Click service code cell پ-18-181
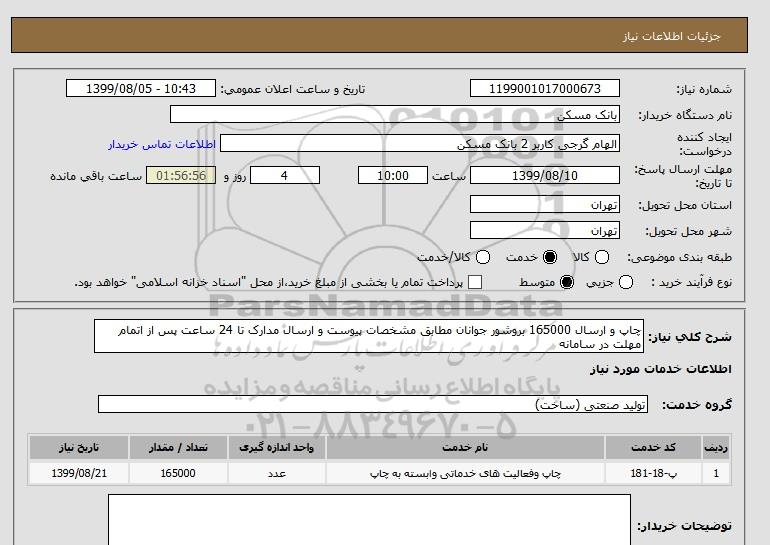Screen dimensions: 770x545 click(x=653, y=473)
